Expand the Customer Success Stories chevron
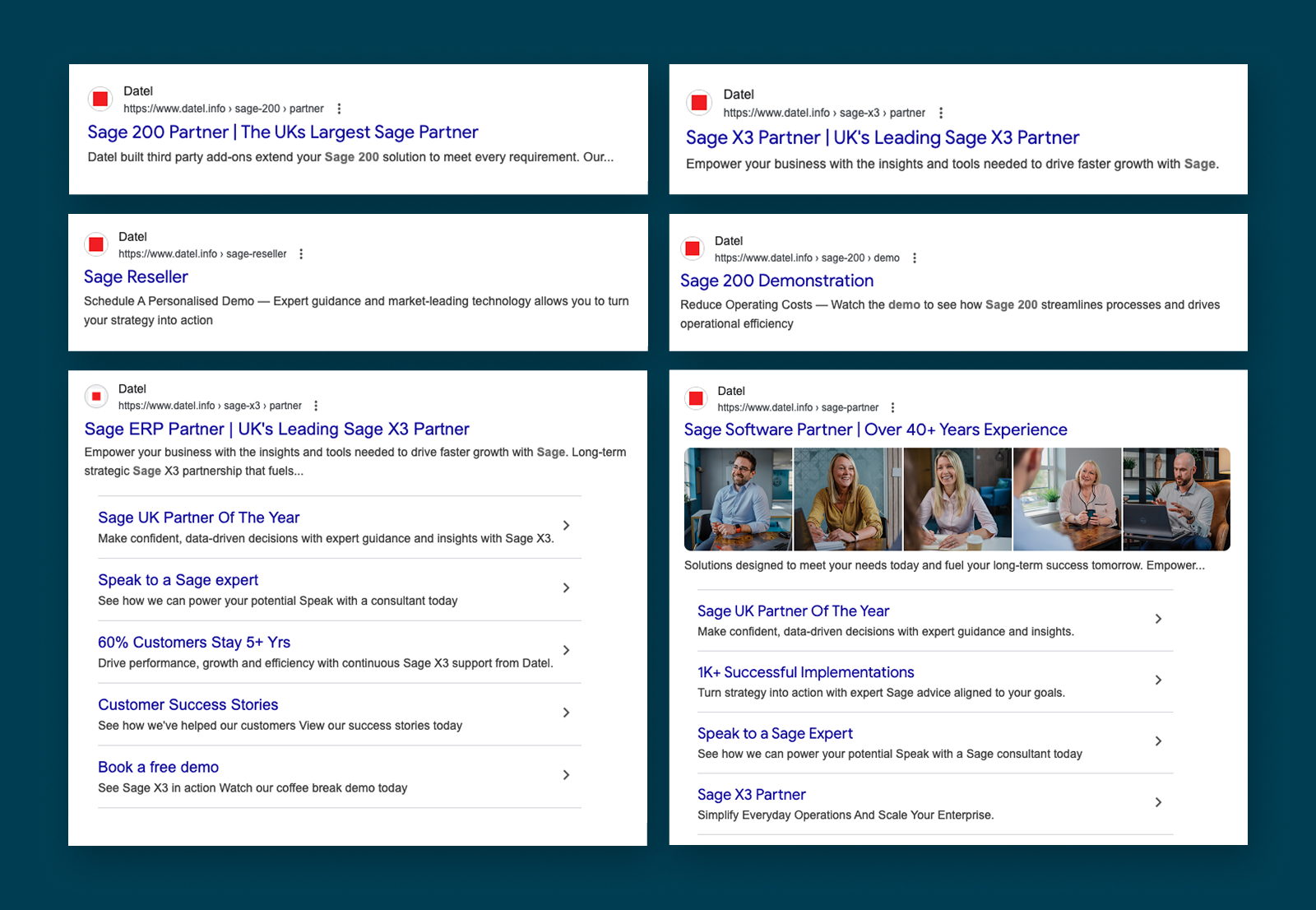Screen dimensions: 1316x910 coord(566,713)
